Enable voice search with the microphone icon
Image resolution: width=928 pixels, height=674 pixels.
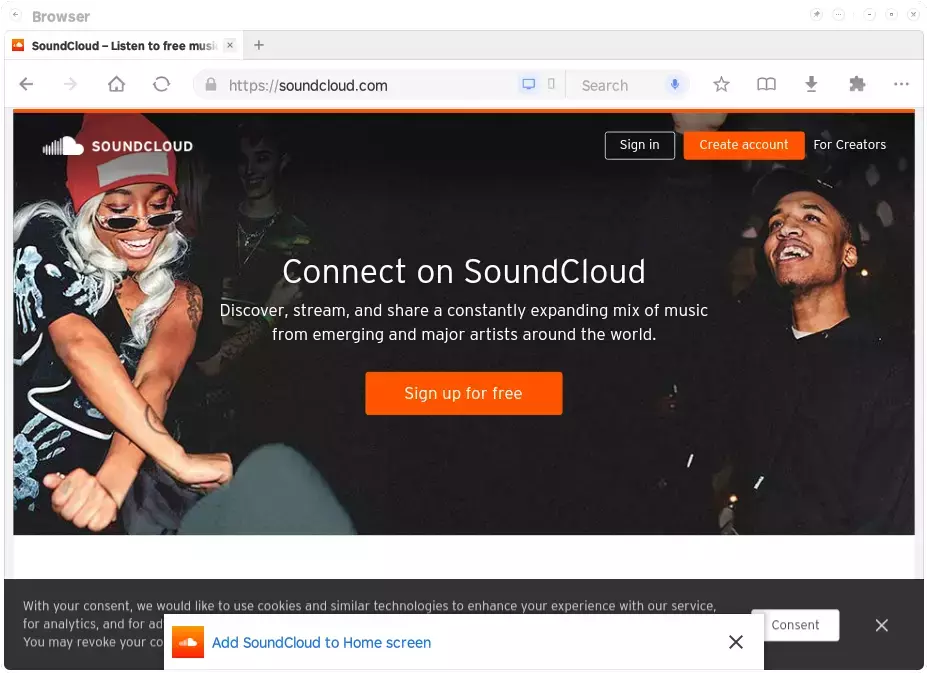coord(675,84)
